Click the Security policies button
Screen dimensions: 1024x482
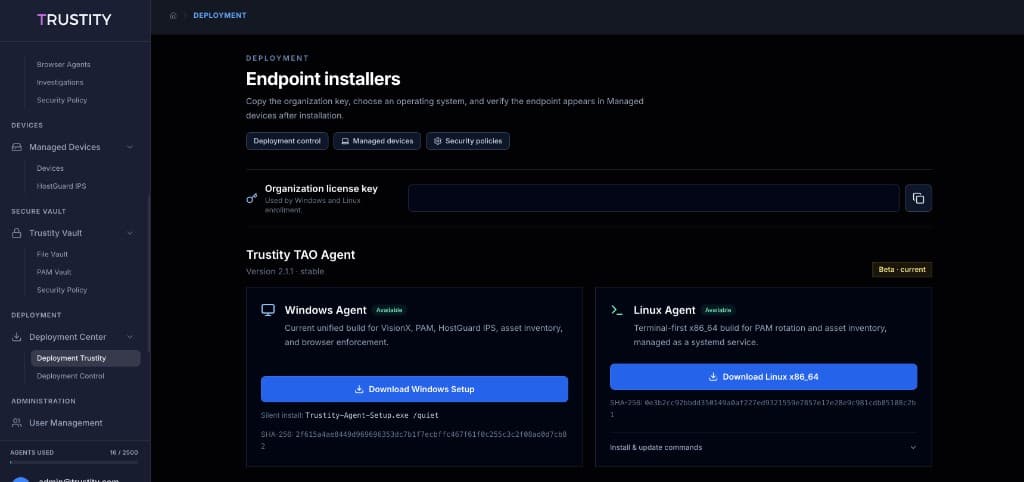(x=468, y=141)
